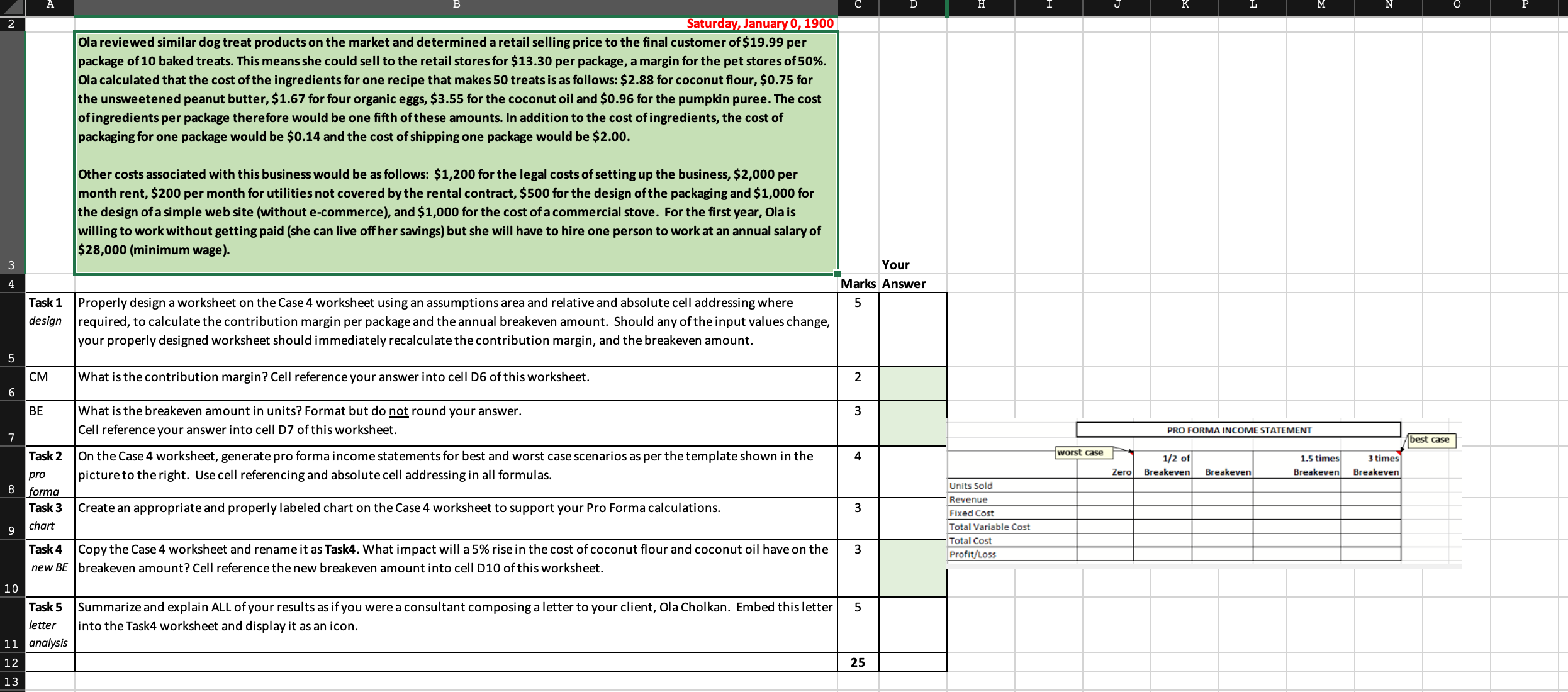Click green answer cell for contribution margin
1568x692 pixels.
click(x=912, y=384)
